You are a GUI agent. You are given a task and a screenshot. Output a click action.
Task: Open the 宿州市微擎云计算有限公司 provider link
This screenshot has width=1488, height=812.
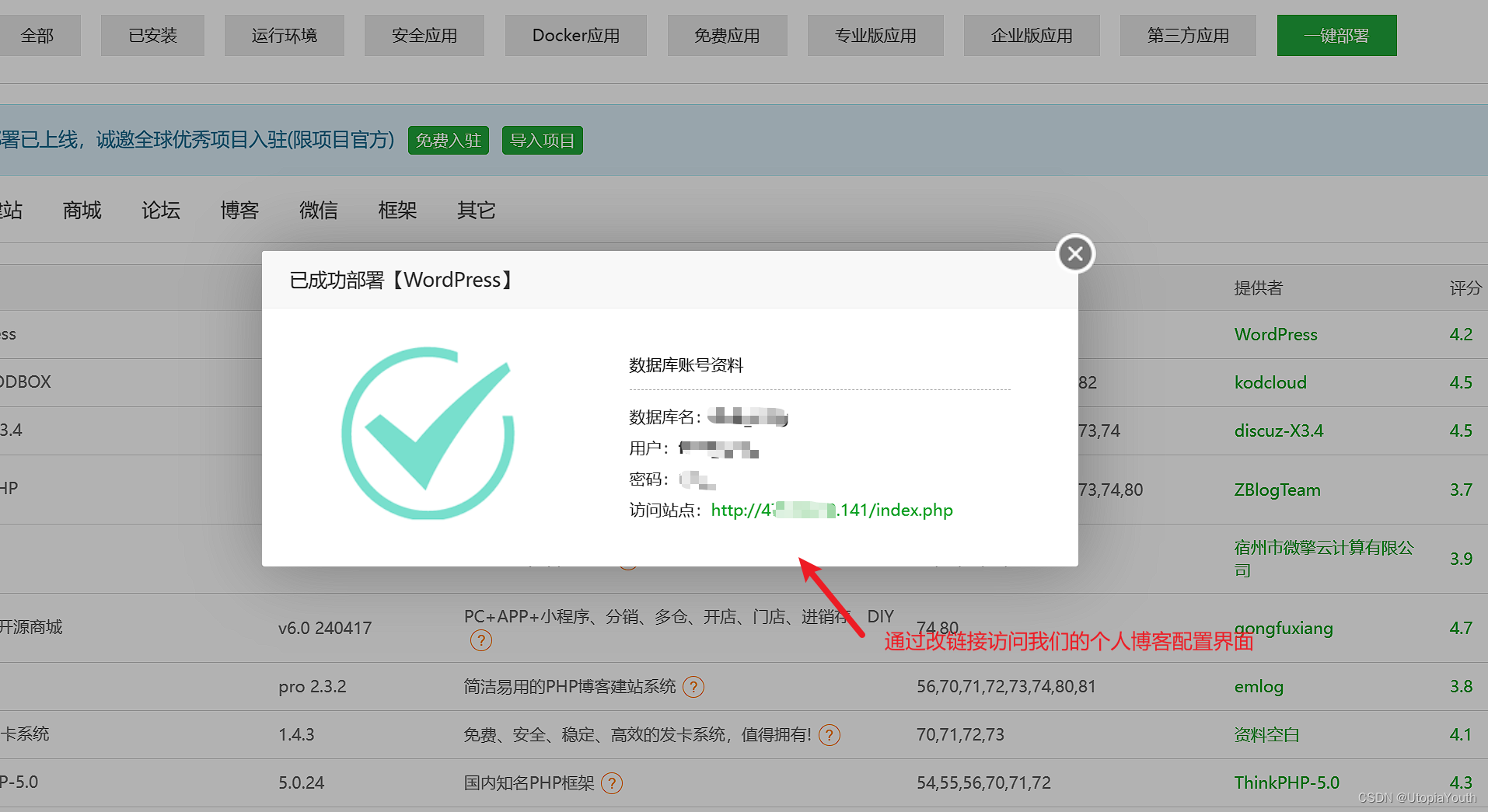1324,558
